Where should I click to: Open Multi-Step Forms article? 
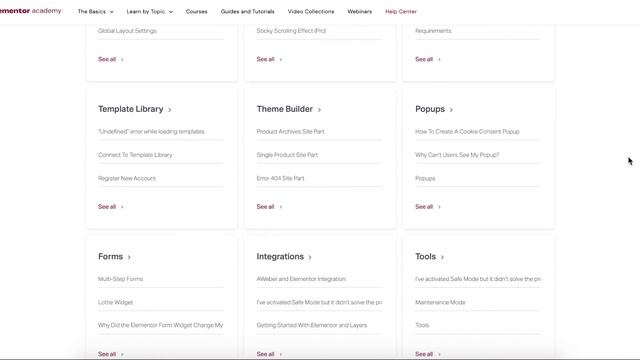(120, 279)
